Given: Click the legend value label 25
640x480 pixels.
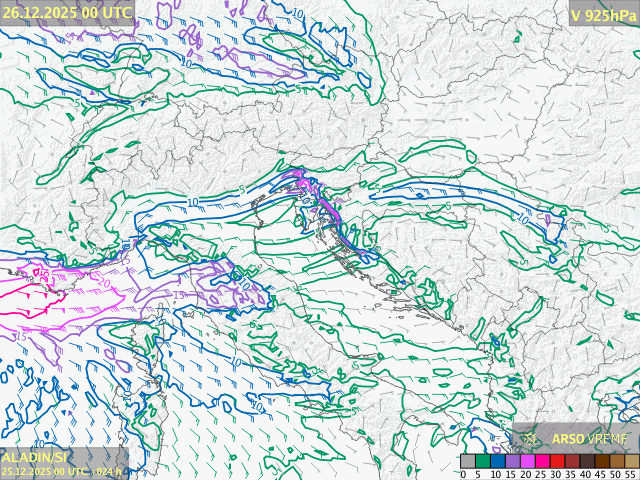Looking at the screenshot, I should pos(541,474).
